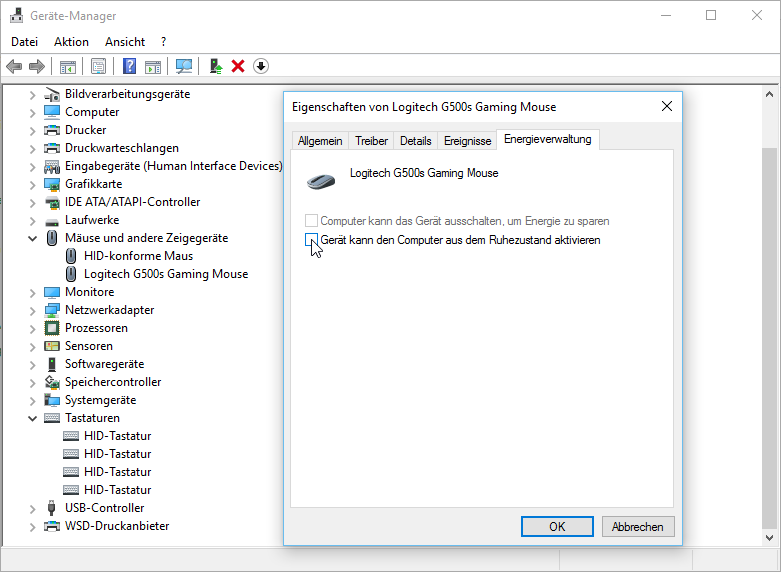Click the USB-Controller plug icon
The image size is (781, 572).
click(x=51, y=508)
